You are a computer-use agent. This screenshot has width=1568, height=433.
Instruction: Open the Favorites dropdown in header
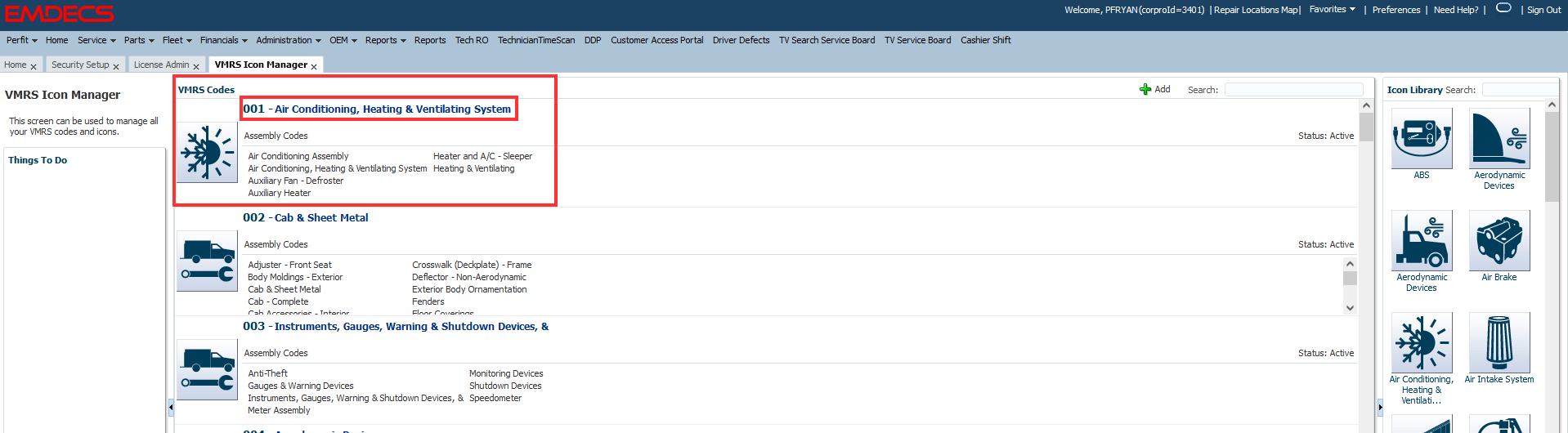pyautogui.click(x=1333, y=10)
